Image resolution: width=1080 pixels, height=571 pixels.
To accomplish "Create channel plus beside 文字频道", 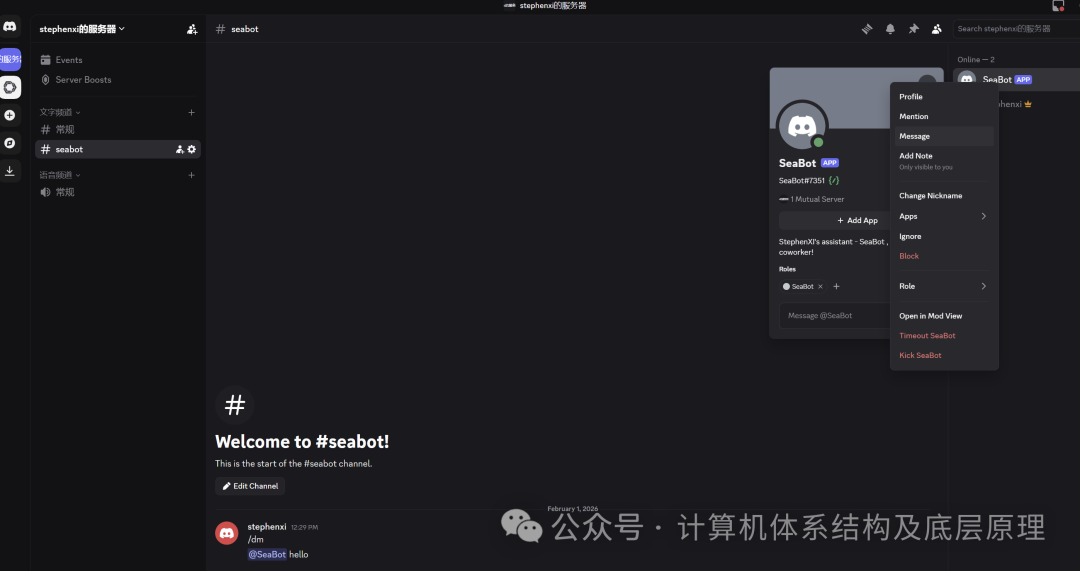I will coord(191,112).
